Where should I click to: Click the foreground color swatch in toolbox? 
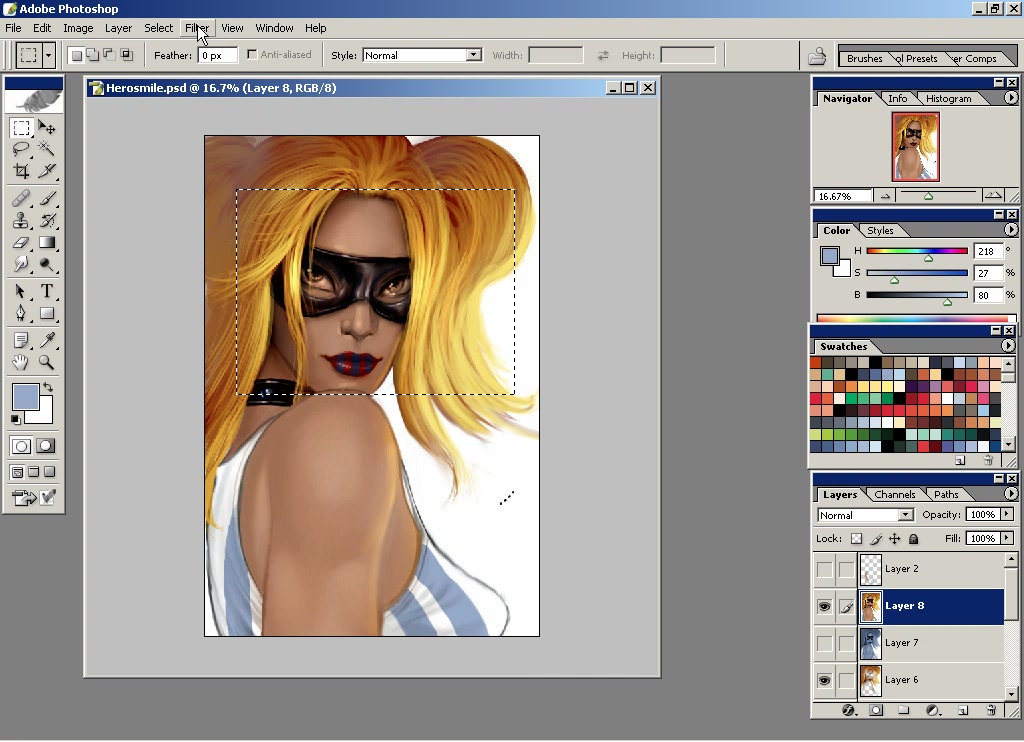25,397
